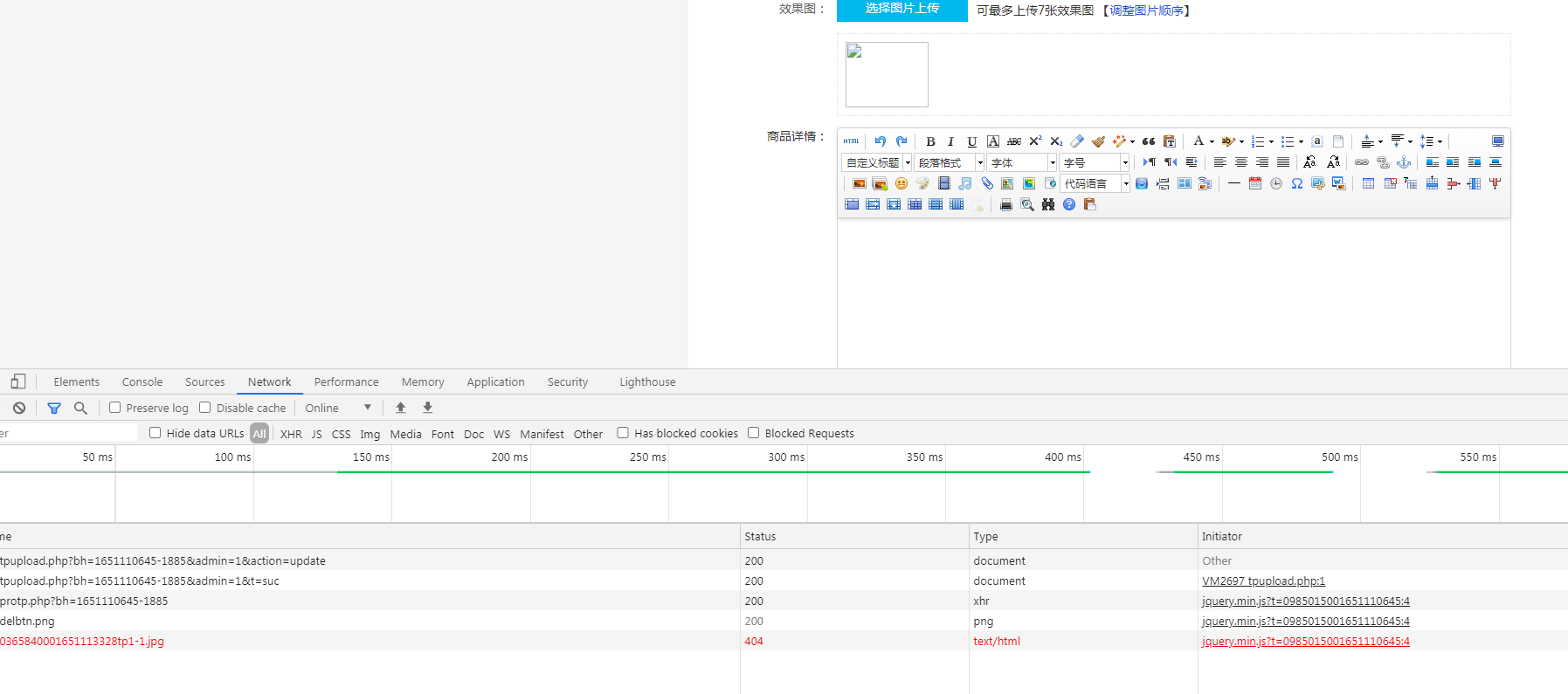Toggle italic formatting in editor
1568x694 pixels.
[x=951, y=141]
